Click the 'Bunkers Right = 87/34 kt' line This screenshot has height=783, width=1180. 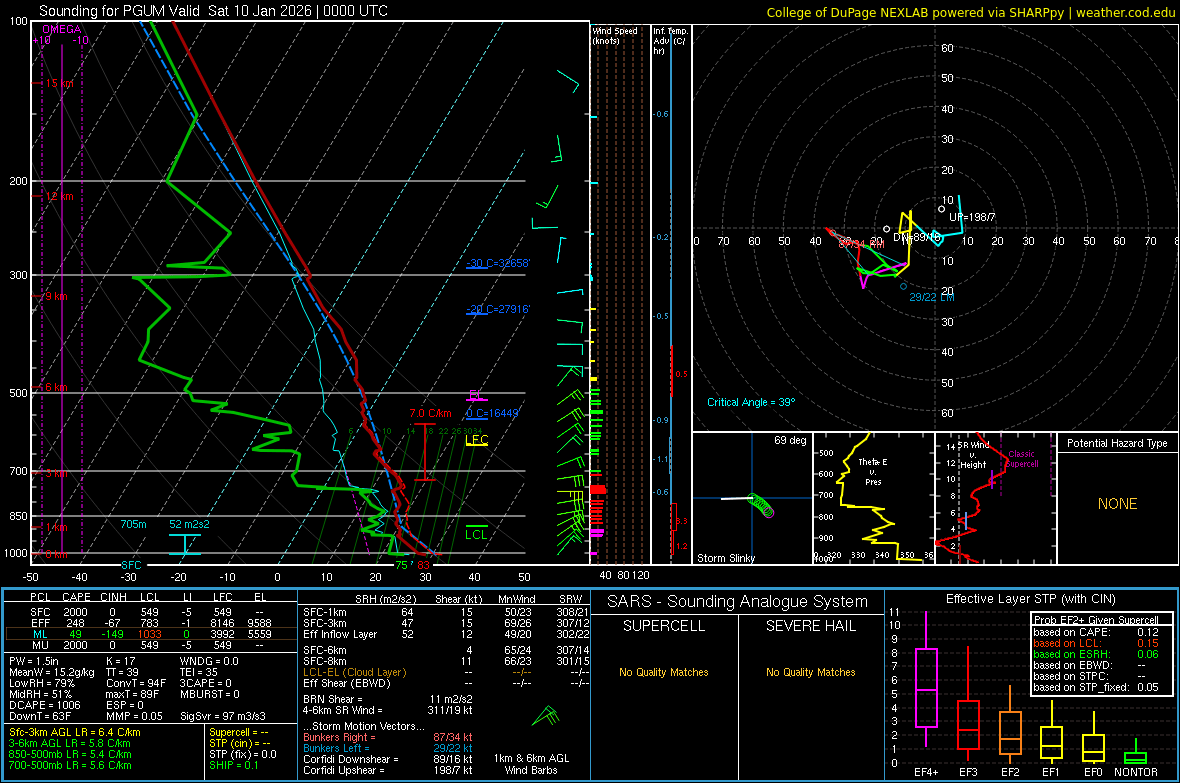[388, 737]
